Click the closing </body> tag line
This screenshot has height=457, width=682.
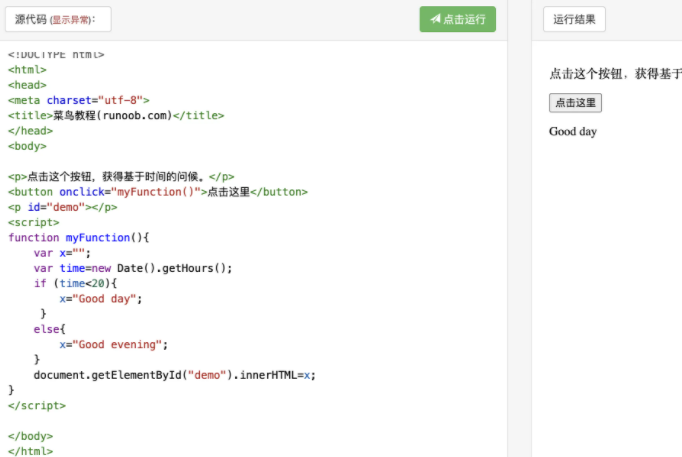coord(30,436)
